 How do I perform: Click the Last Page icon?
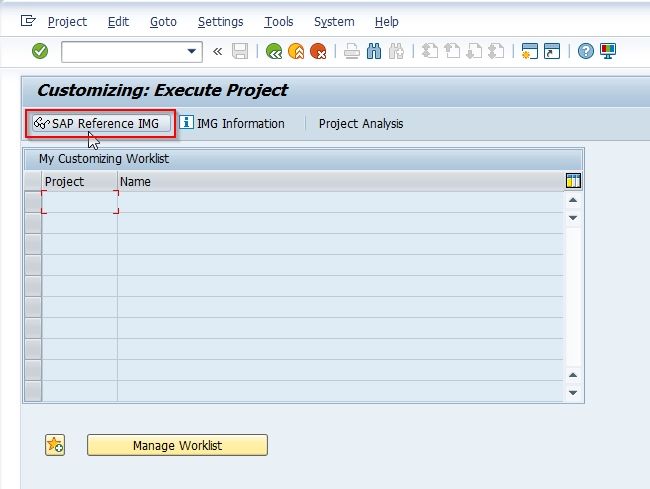click(x=497, y=51)
